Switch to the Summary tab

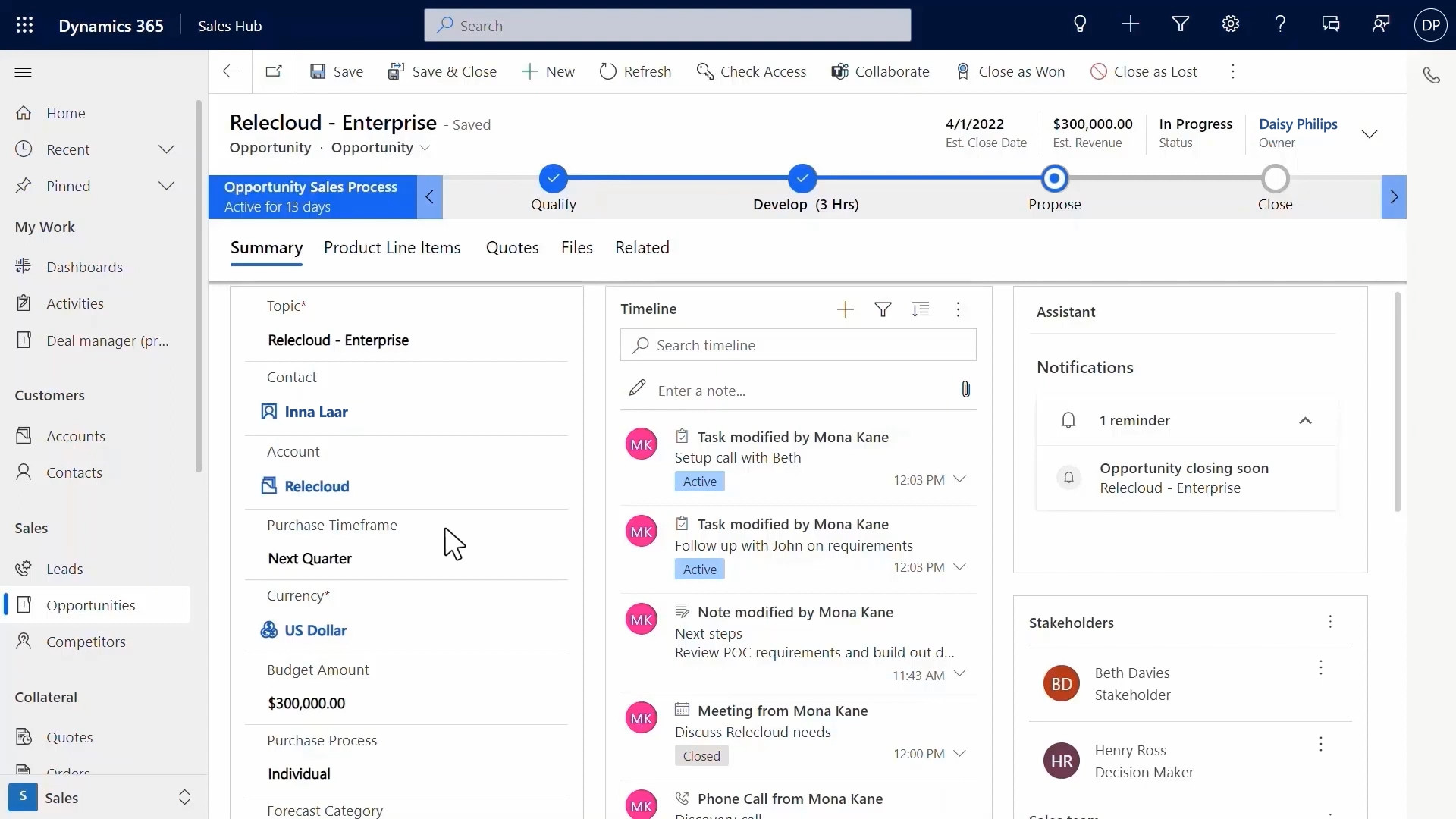coord(266,248)
